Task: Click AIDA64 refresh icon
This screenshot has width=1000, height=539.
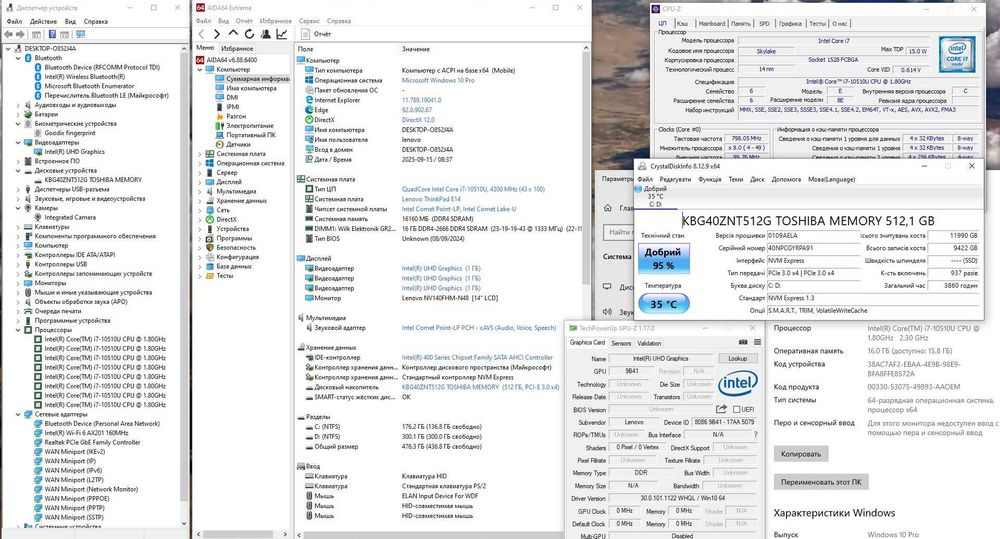Action: tap(249, 34)
